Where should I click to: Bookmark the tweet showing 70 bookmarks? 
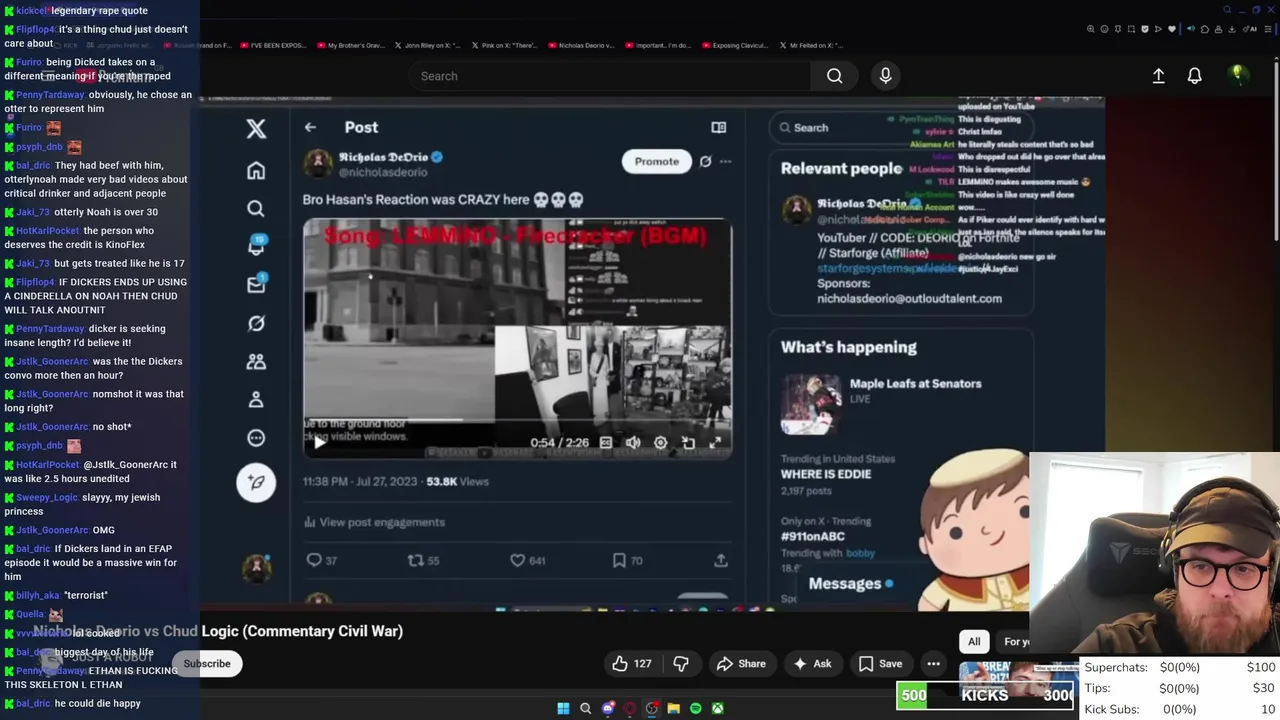tap(628, 560)
